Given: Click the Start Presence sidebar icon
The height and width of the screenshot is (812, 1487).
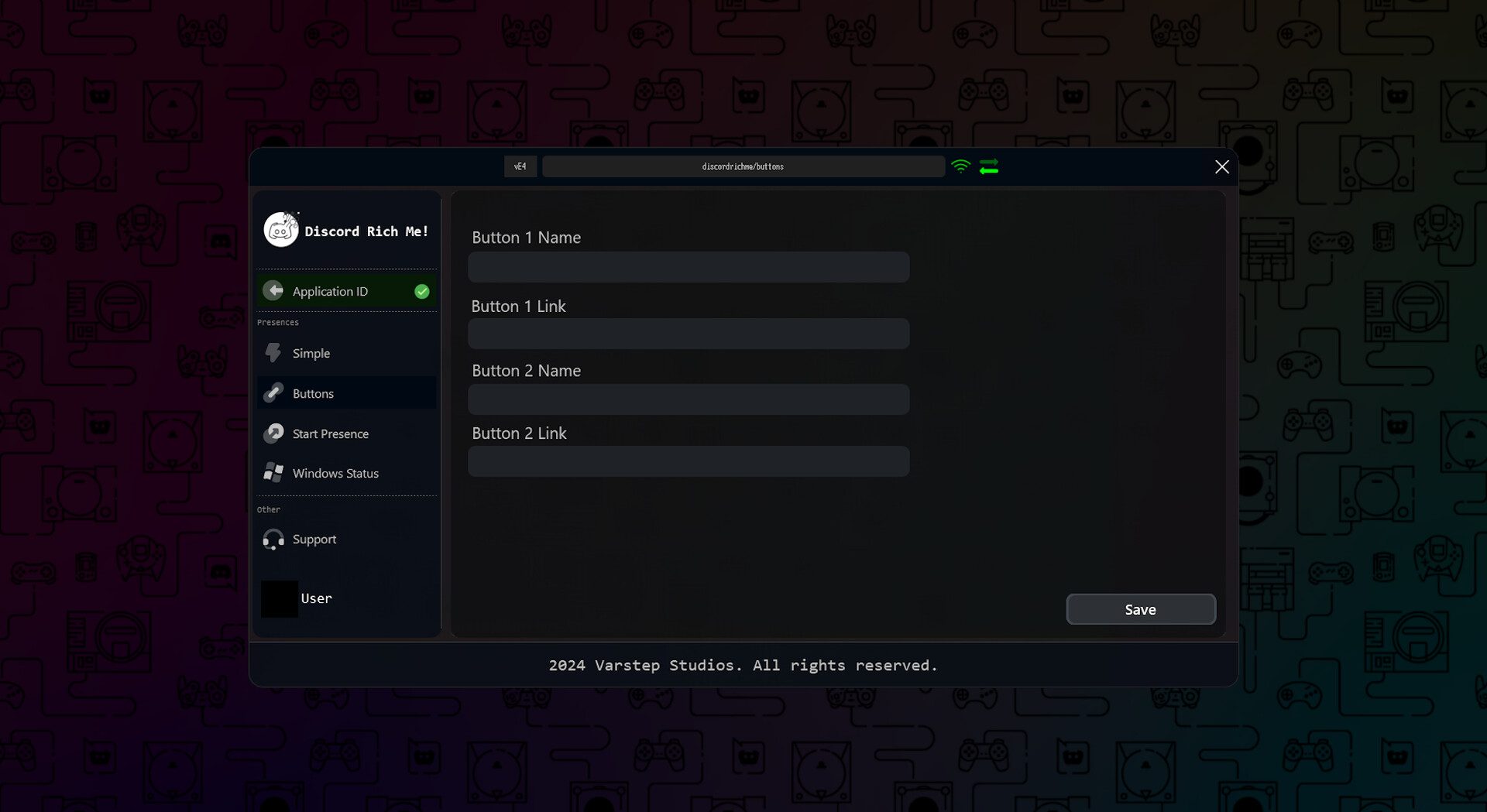Looking at the screenshot, I should tap(273, 433).
